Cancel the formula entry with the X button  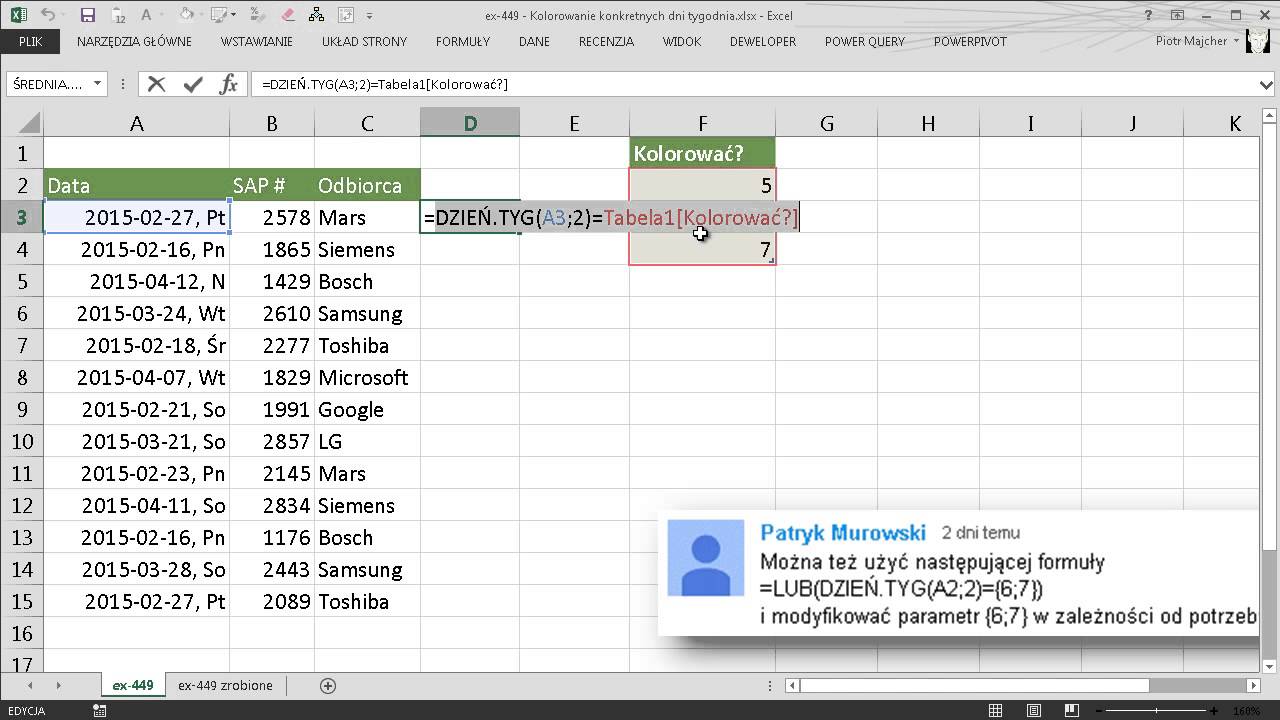156,84
